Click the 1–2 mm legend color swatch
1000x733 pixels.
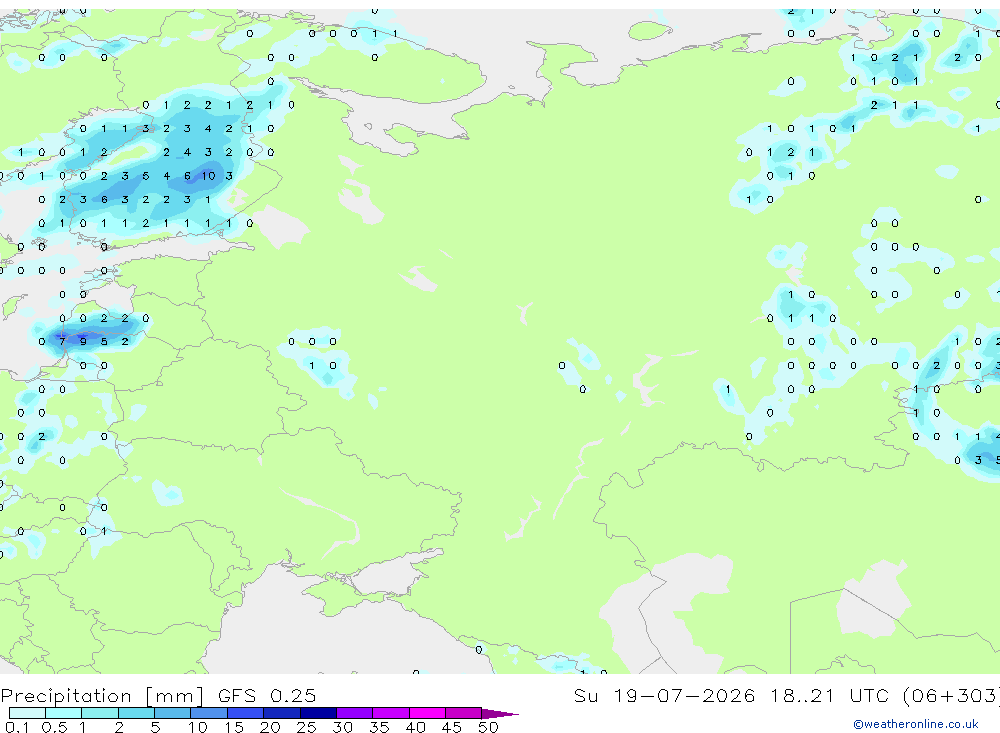tap(100, 713)
